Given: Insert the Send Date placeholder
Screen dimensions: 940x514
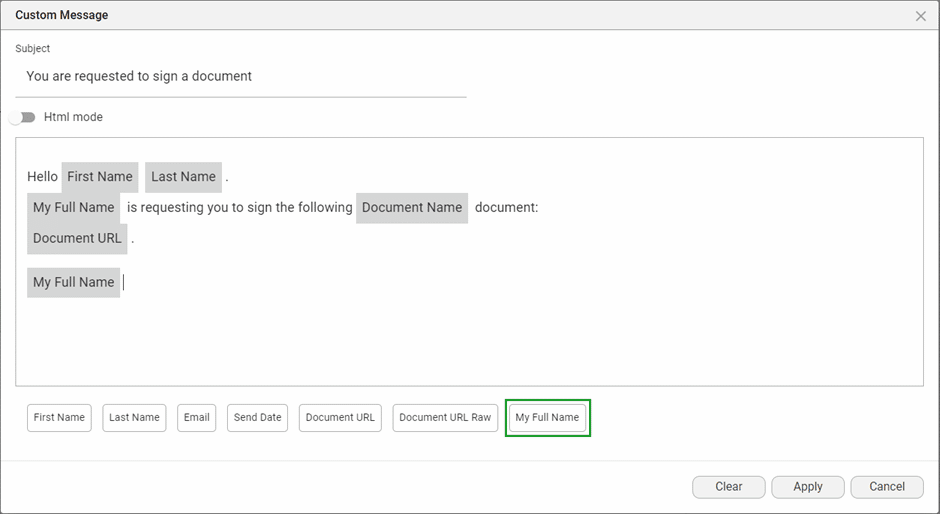Looking at the screenshot, I should point(257,418).
